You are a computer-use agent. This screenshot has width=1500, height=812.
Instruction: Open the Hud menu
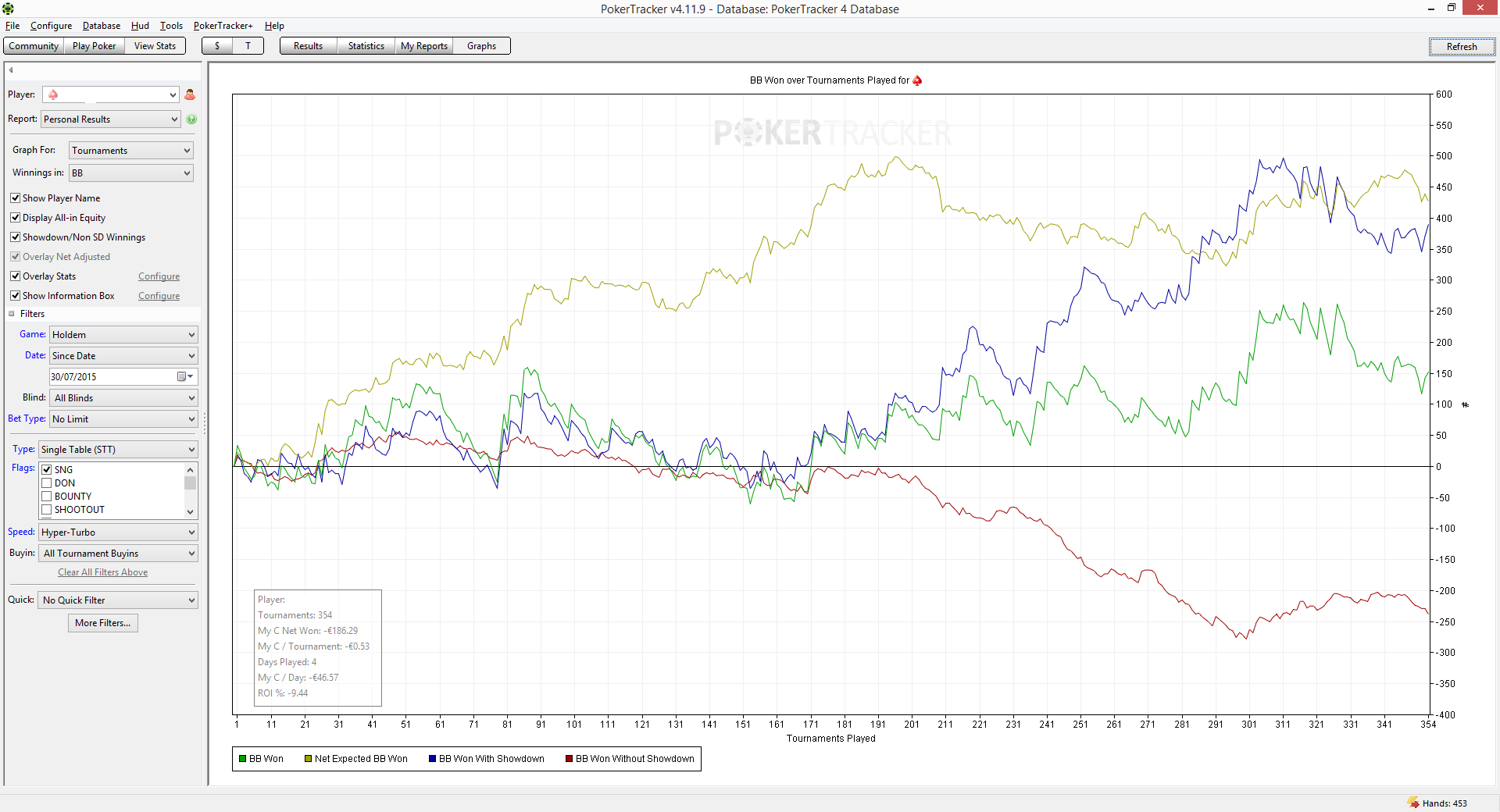pos(140,26)
